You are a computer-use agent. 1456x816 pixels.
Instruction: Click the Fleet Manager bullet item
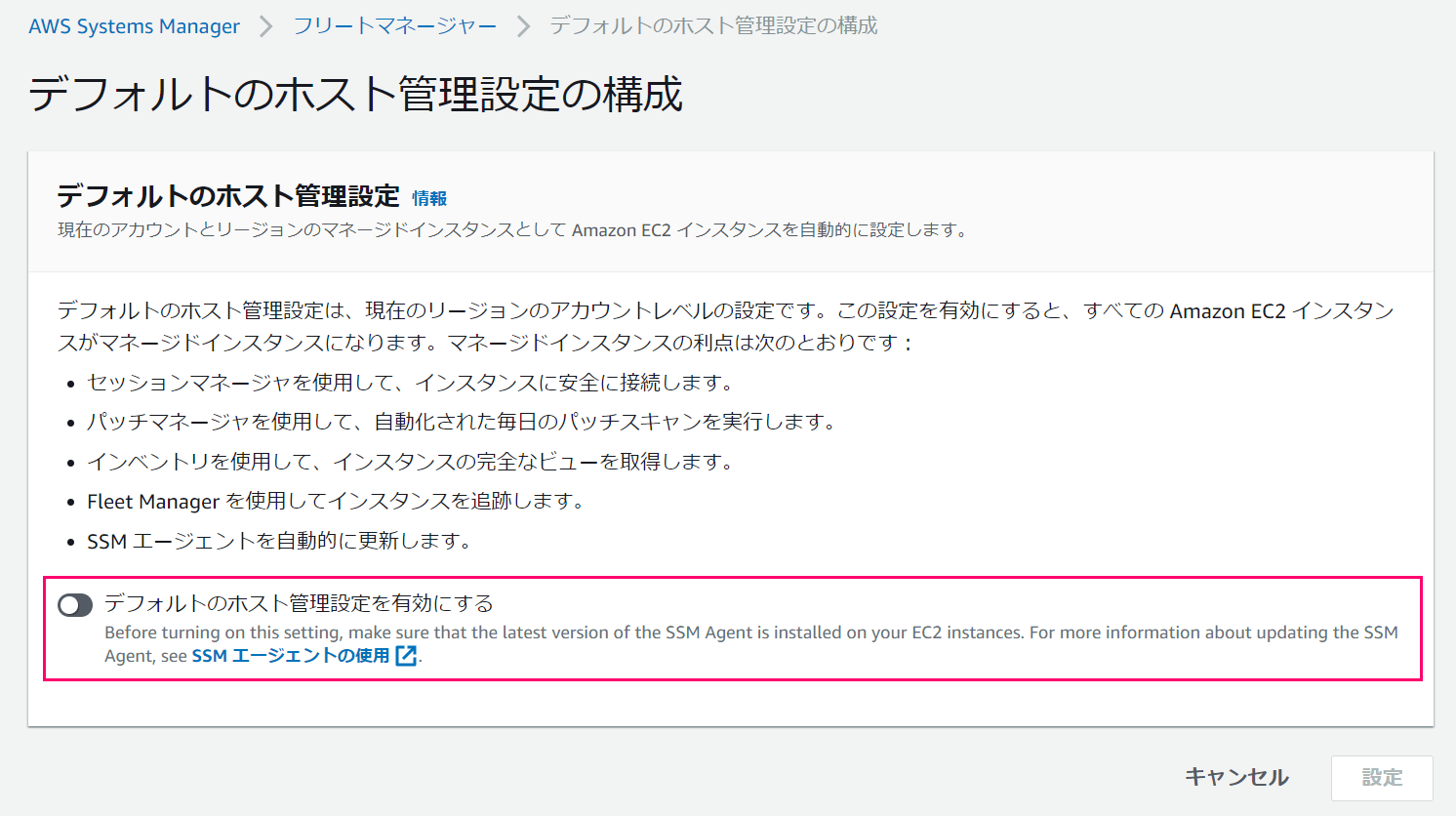[336, 502]
